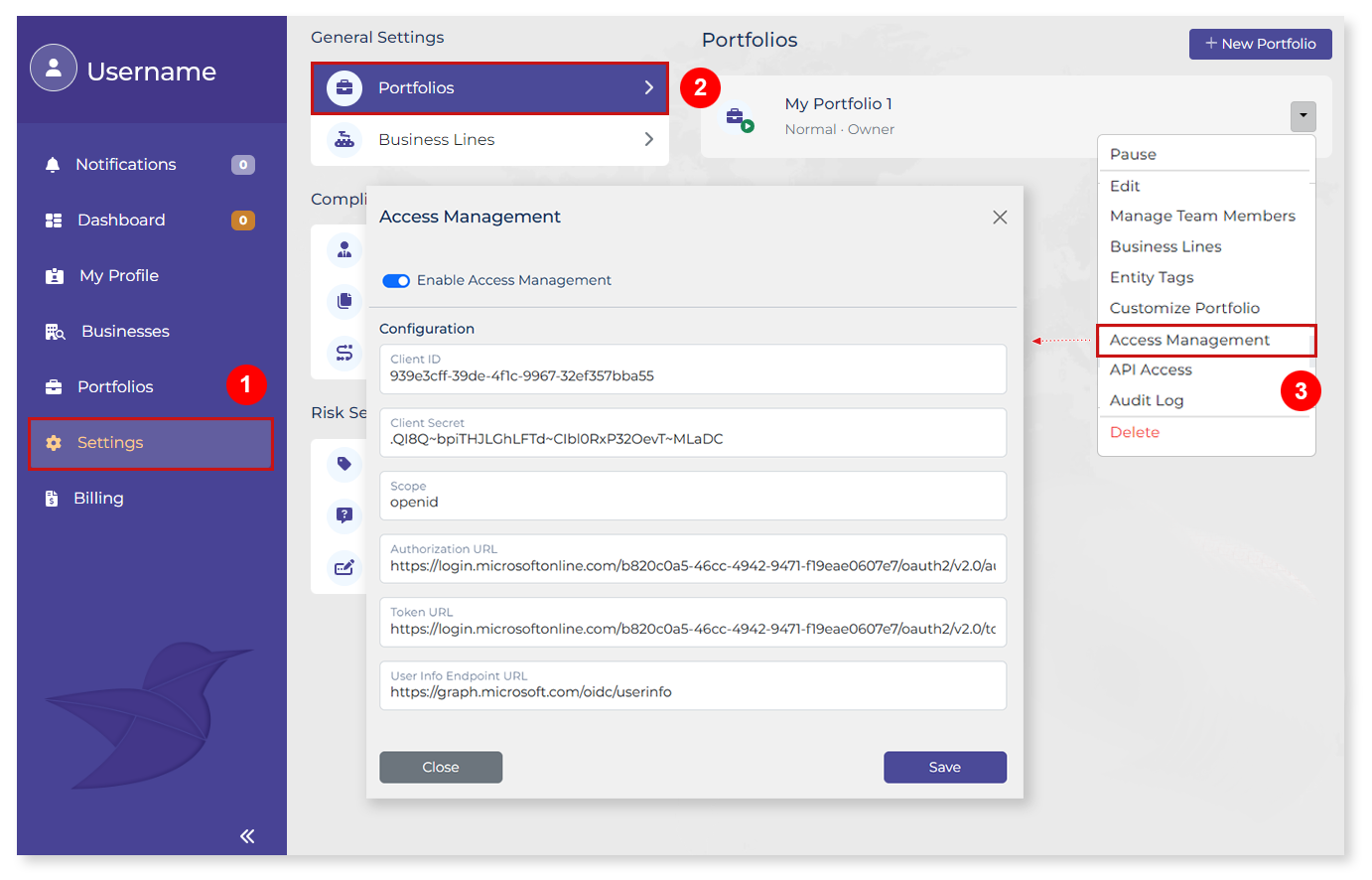1372x880 pixels.
Task: Save the Access Management configuration
Action: click(944, 767)
